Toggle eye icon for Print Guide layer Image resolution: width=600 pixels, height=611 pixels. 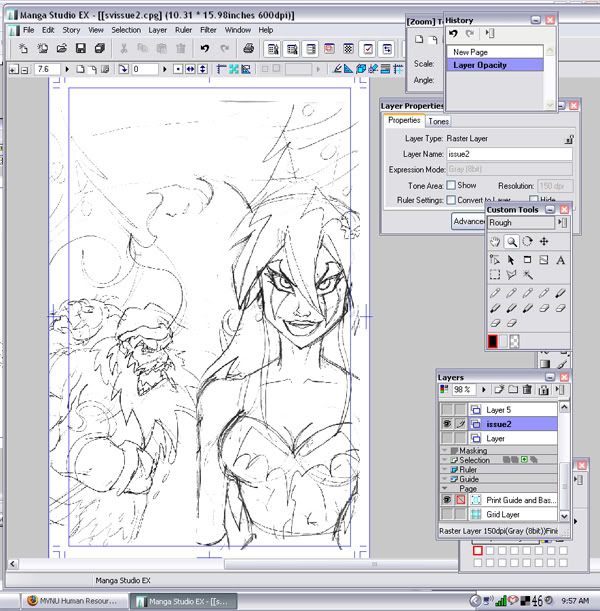pyautogui.click(x=446, y=499)
